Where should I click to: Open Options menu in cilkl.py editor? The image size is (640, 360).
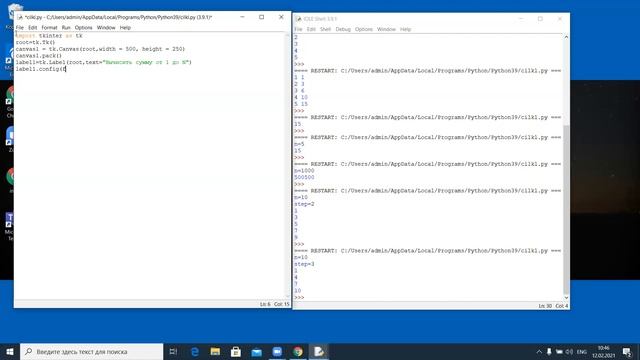83,27
